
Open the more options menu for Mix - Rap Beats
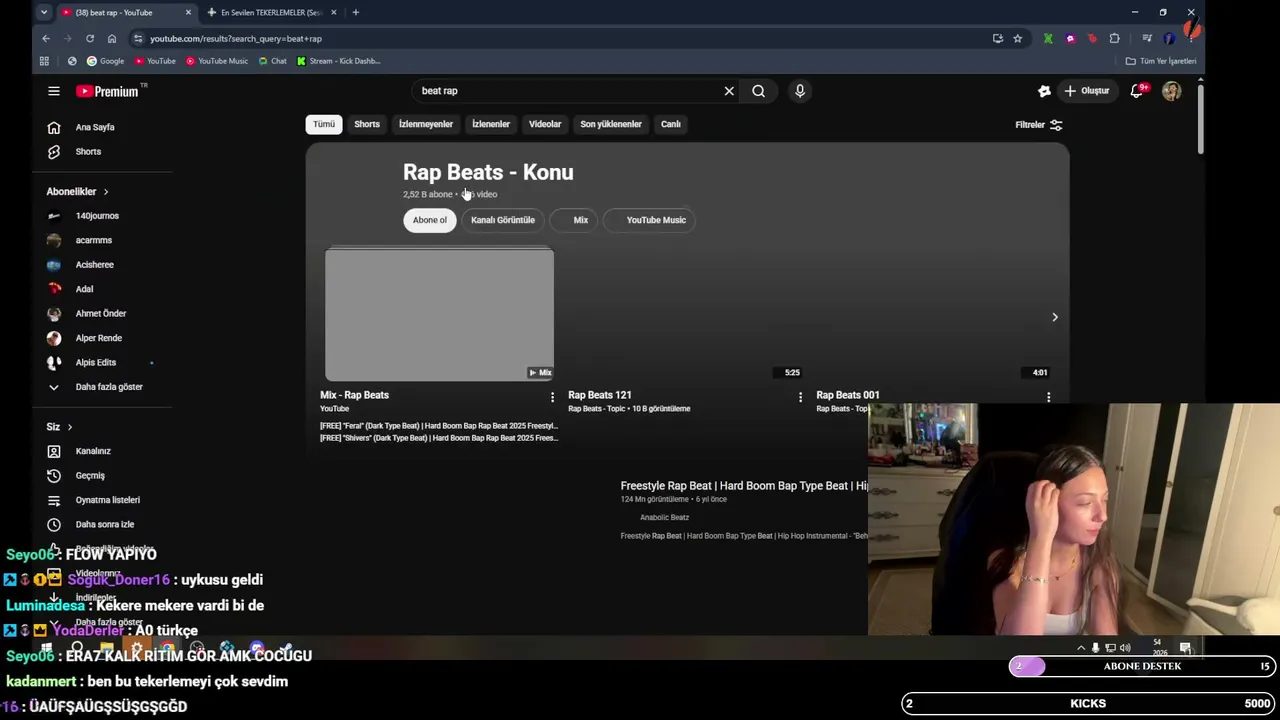[x=552, y=397]
